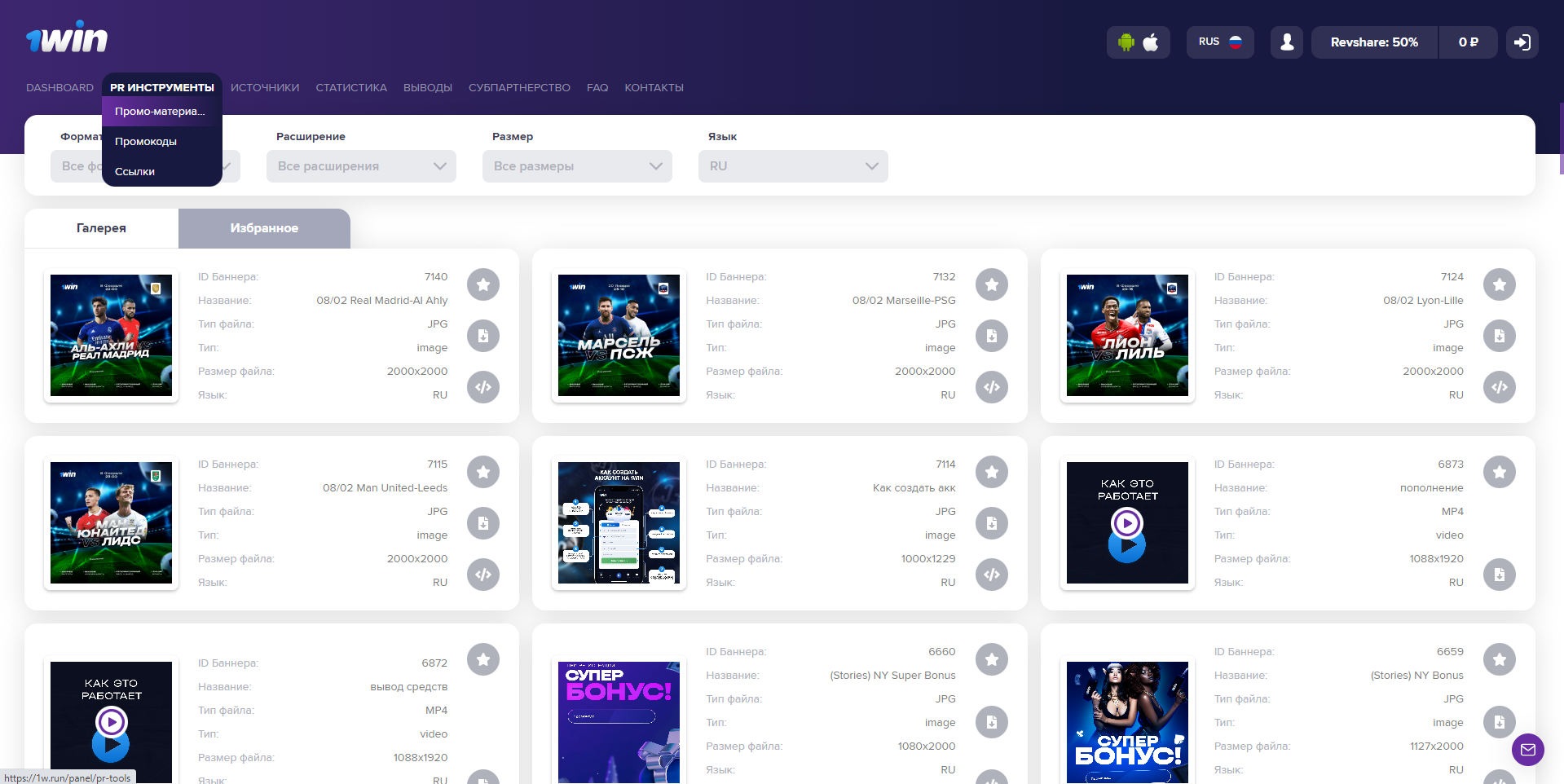Select Промокоды menu entry
1564x784 pixels.
[162, 142]
